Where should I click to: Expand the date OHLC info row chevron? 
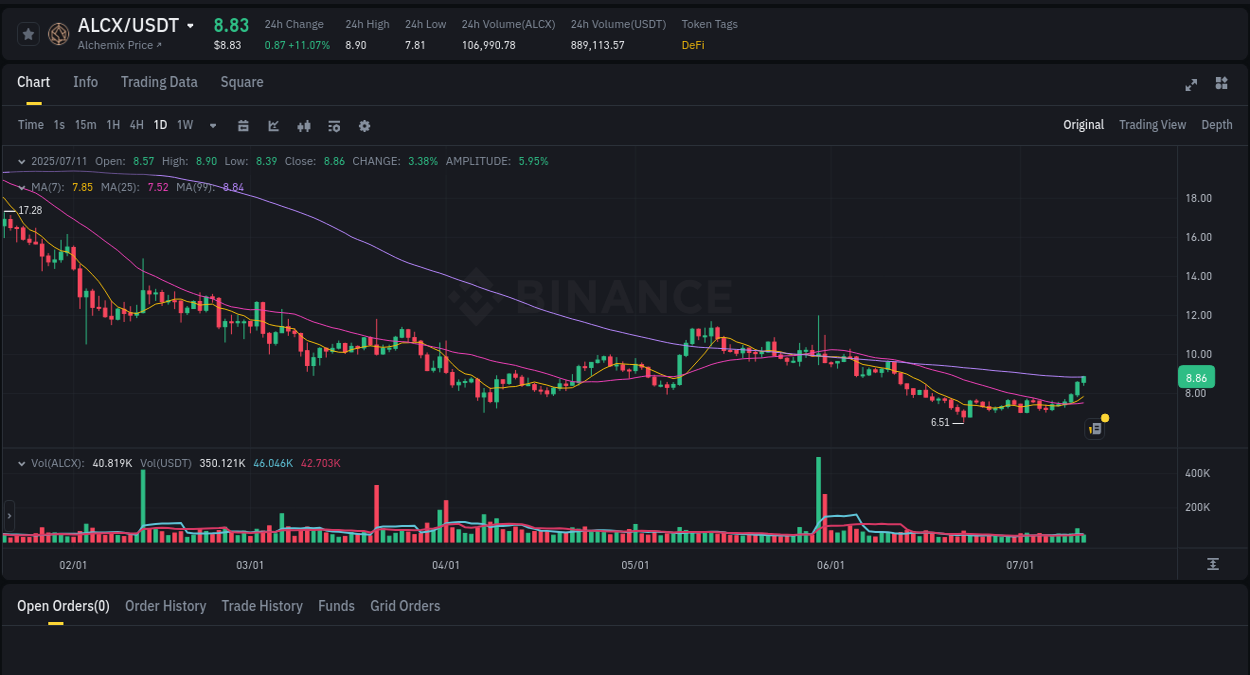21,161
